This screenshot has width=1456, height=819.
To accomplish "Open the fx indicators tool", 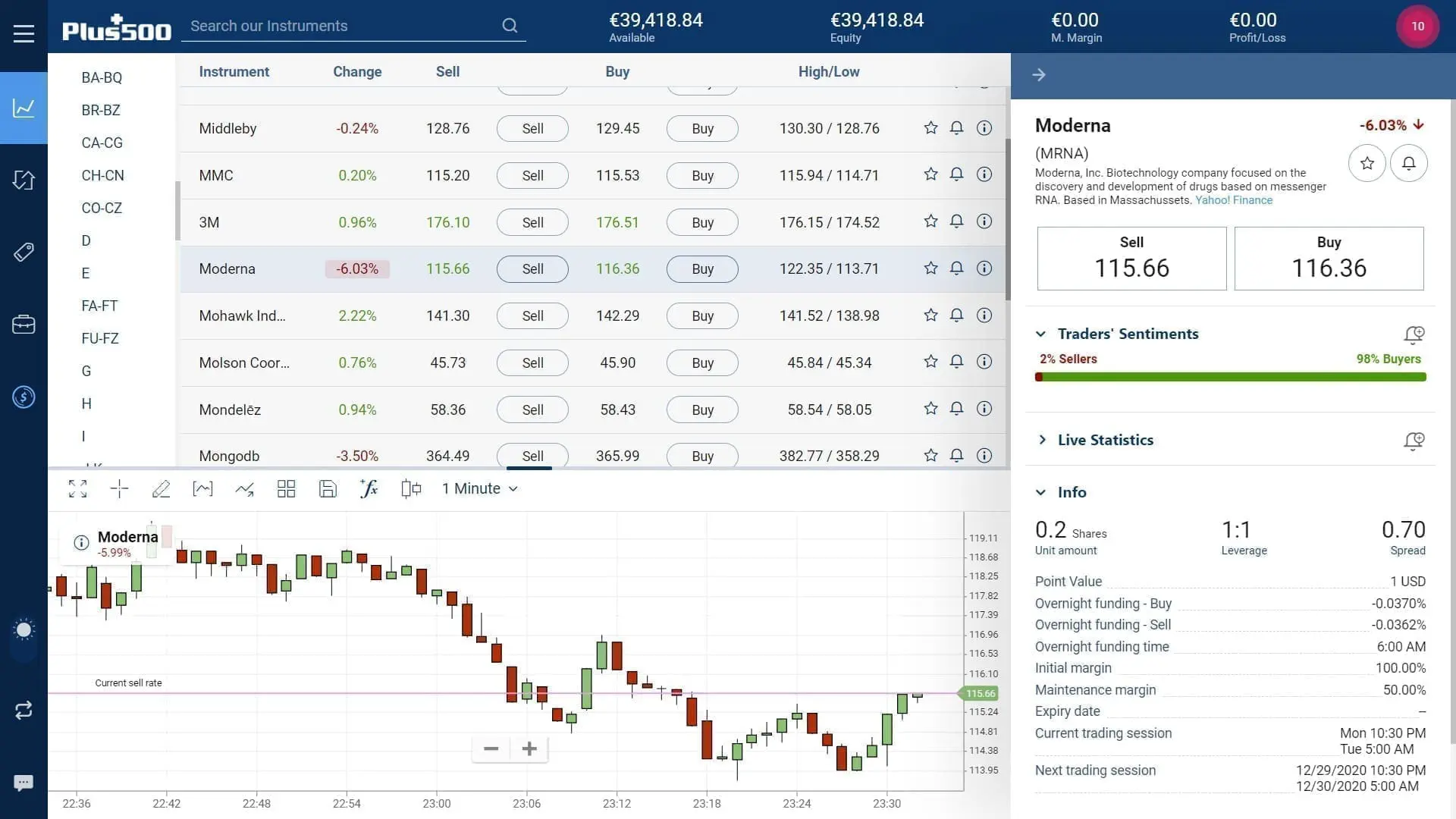I will [x=369, y=488].
